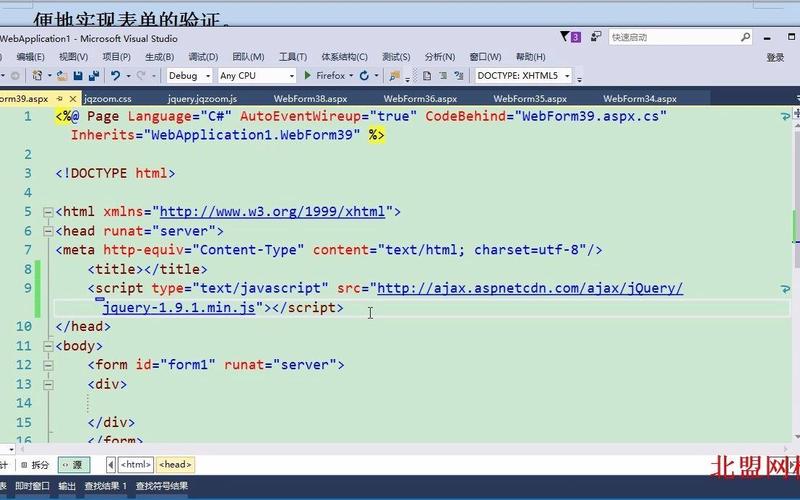Open the 体系结构(C) menu
Screen dimensions: 800x500
click(344, 57)
